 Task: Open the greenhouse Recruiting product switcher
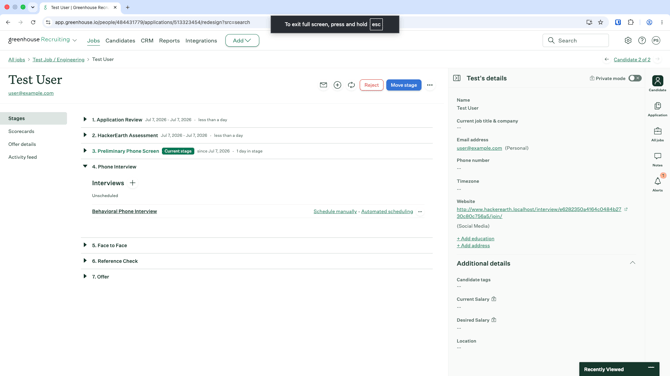tap(42, 40)
